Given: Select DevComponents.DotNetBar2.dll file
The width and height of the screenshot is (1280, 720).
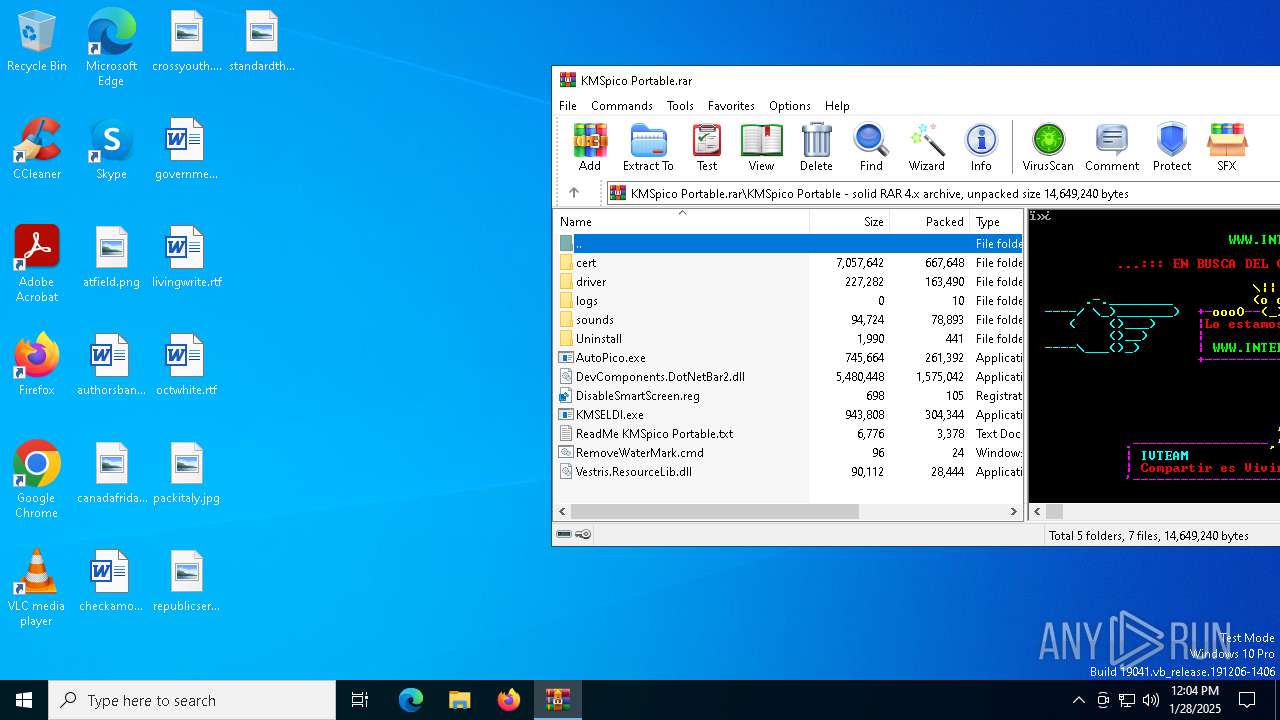Looking at the screenshot, I should [x=789, y=376].
